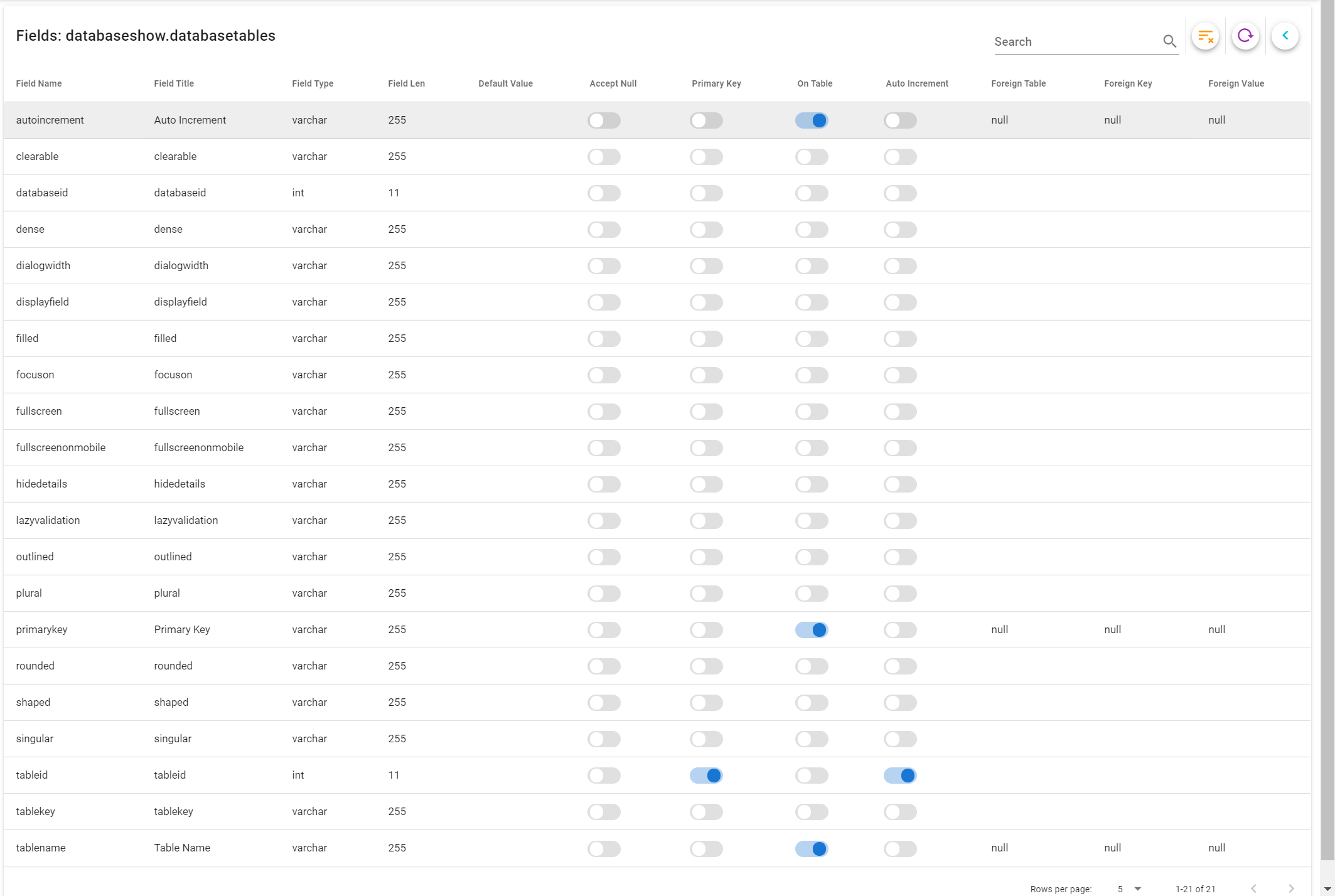Go to previous page arrow

click(x=1253, y=888)
